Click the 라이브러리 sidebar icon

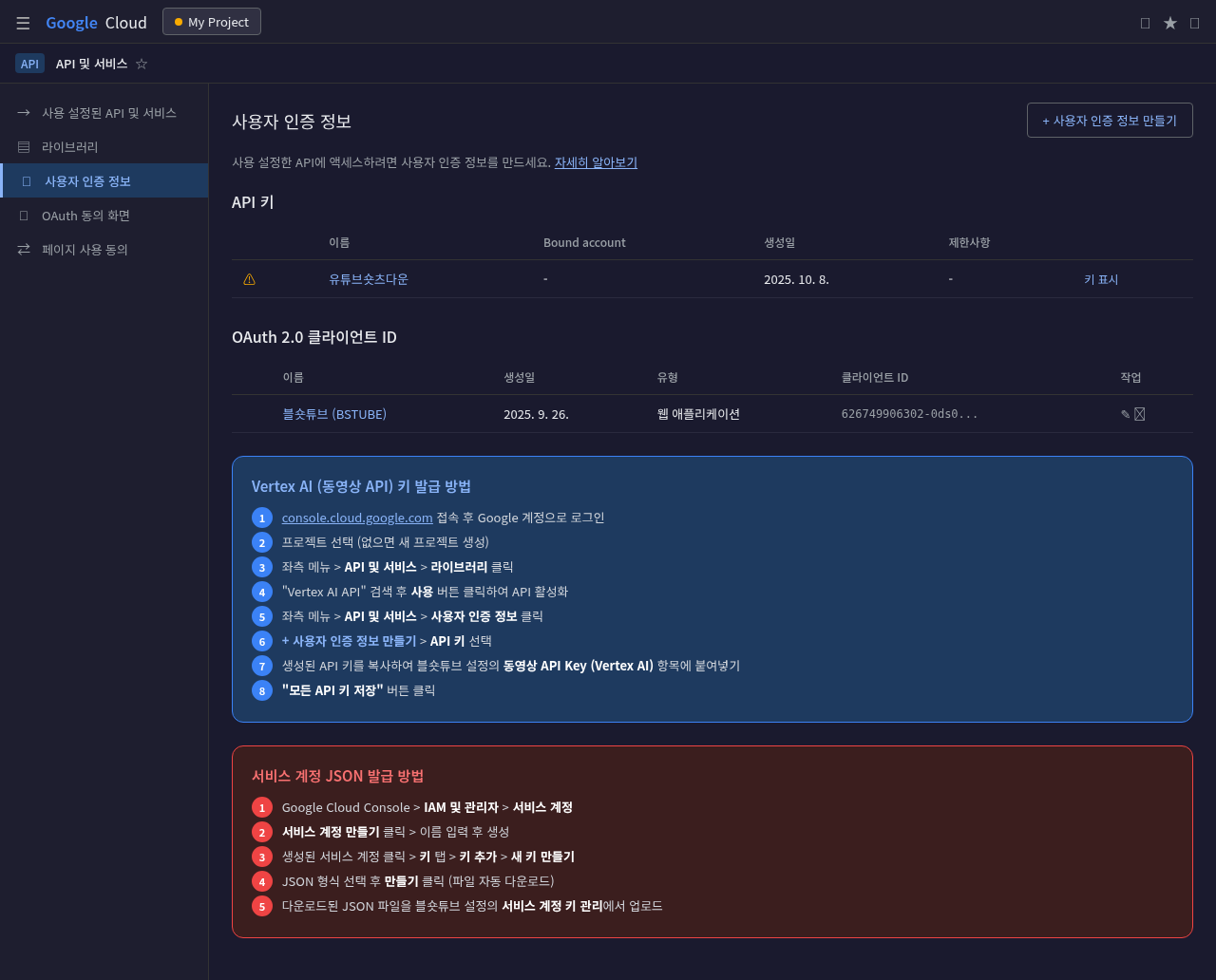tap(23, 146)
